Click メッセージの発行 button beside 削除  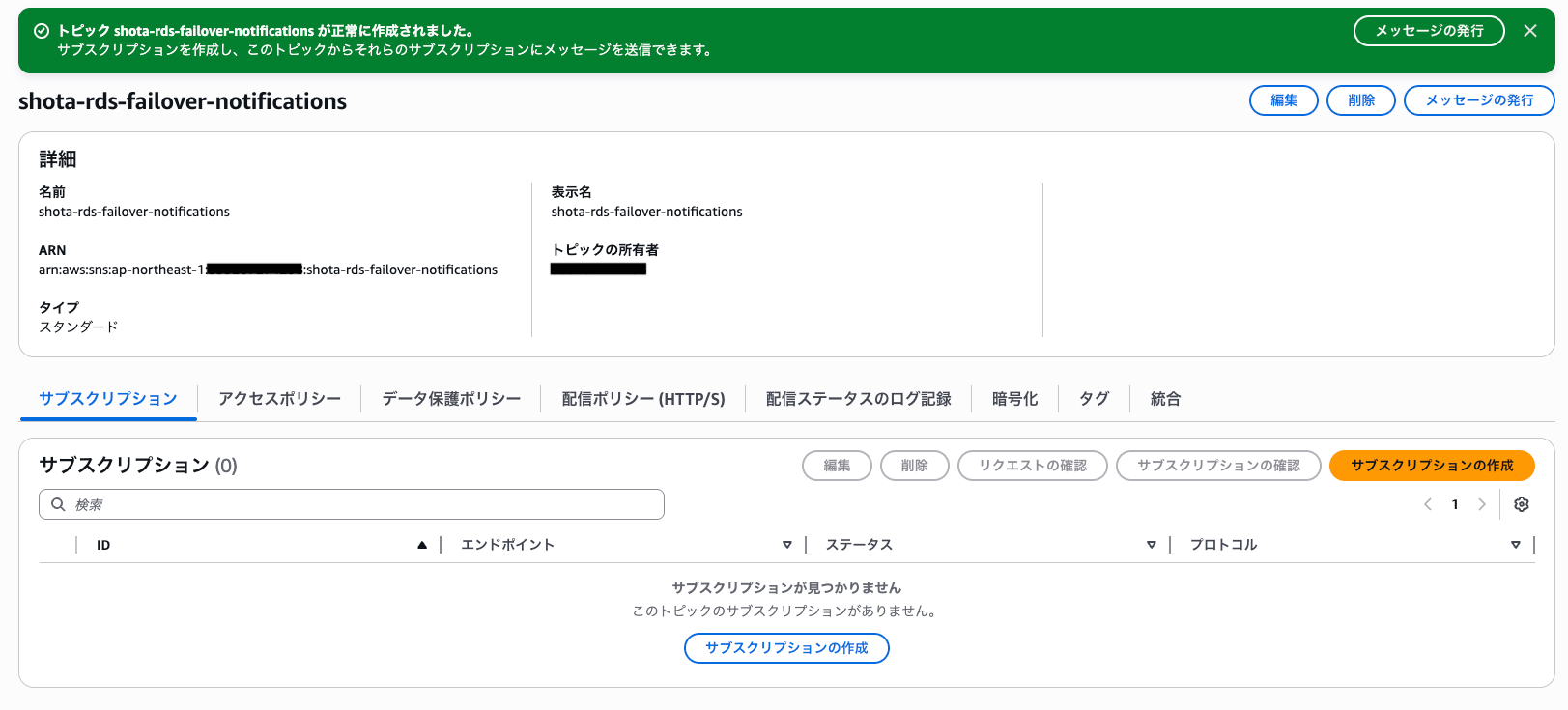click(x=1479, y=100)
